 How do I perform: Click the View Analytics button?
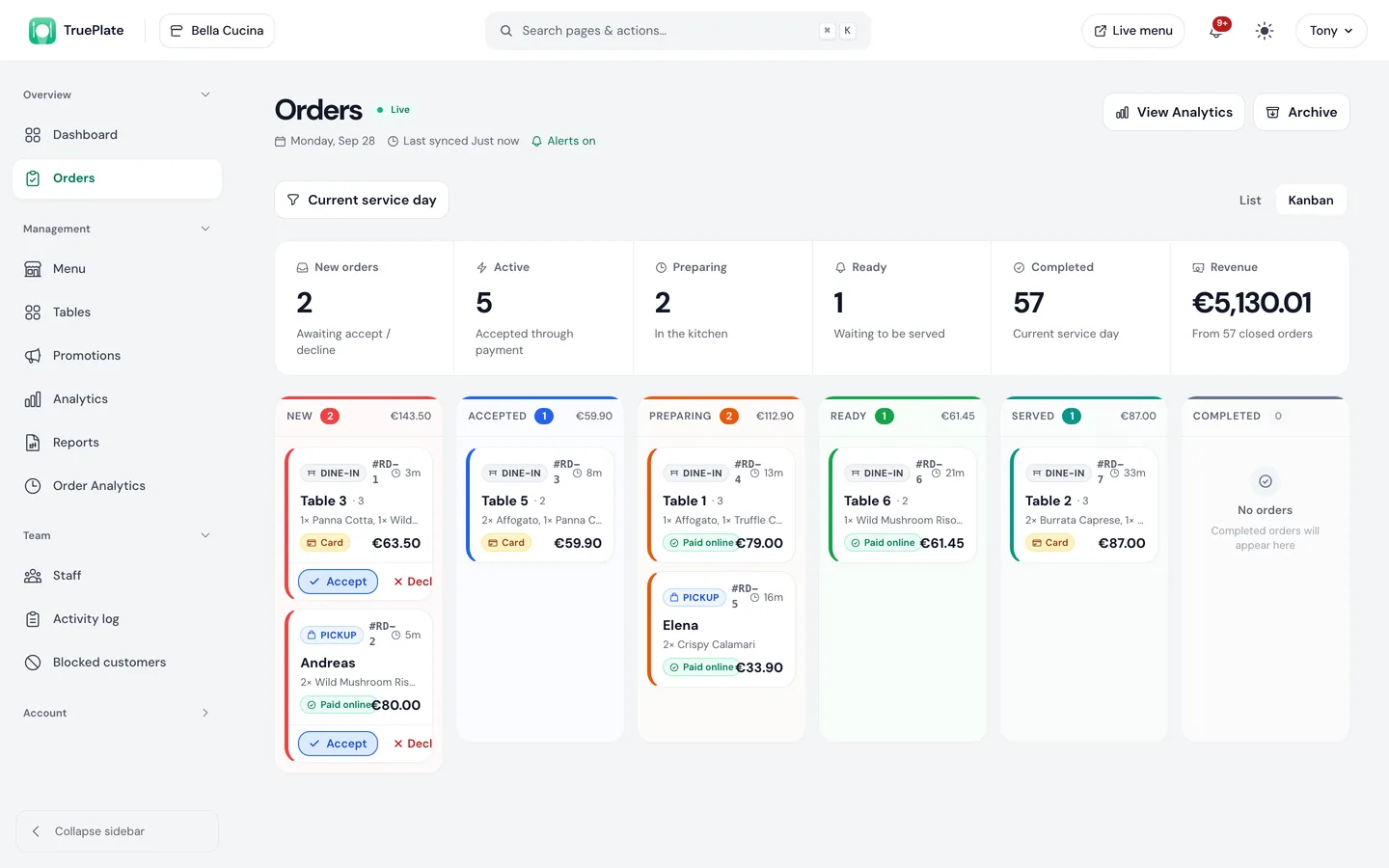pos(1174,112)
